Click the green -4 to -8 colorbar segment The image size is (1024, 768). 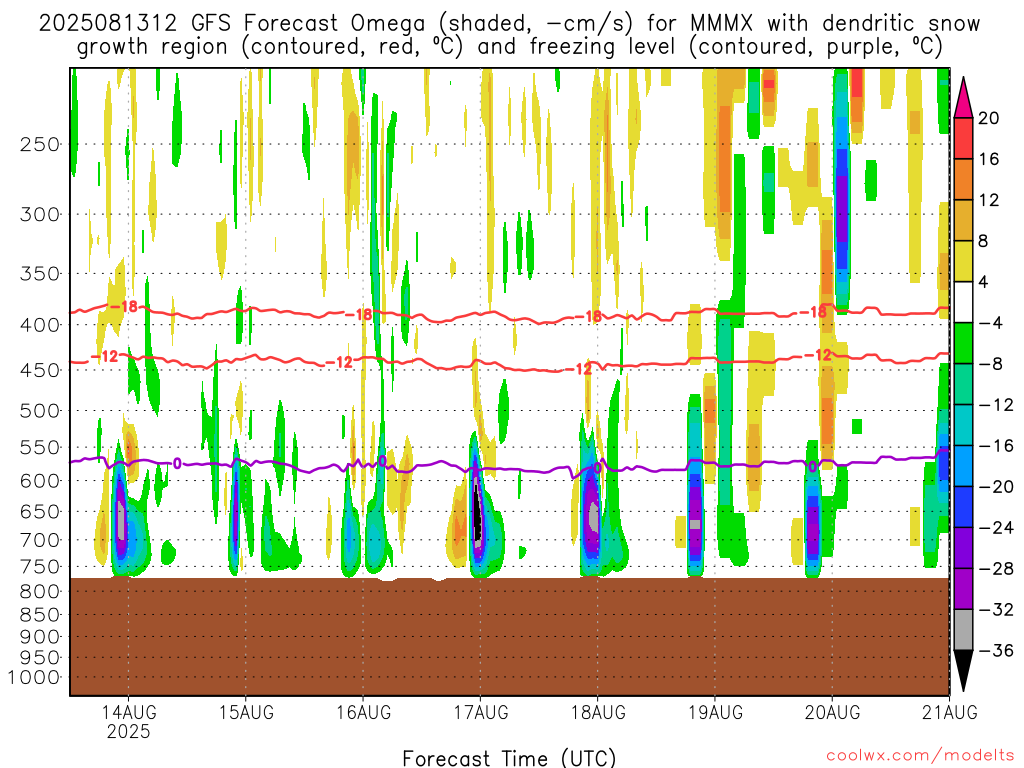pyautogui.click(x=963, y=344)
